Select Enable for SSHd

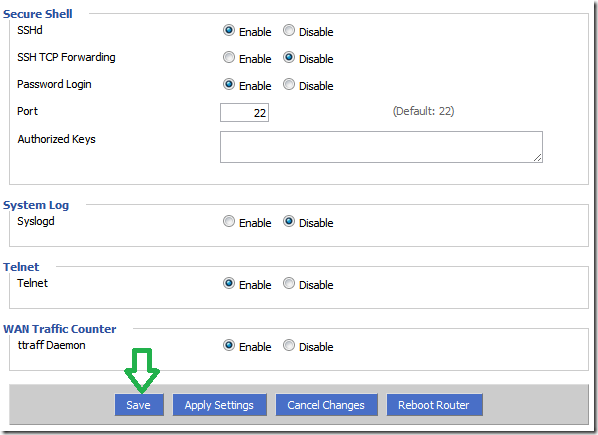[228, 30]
